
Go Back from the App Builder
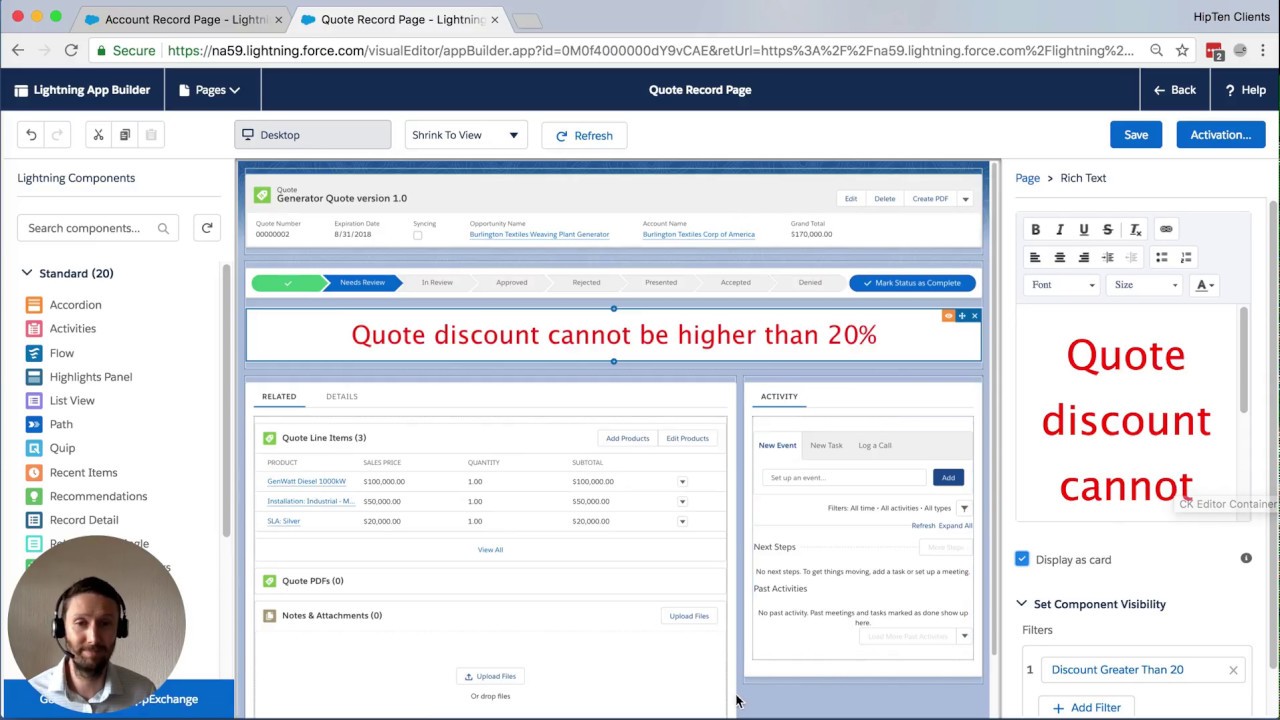[x=1175, y=90]
